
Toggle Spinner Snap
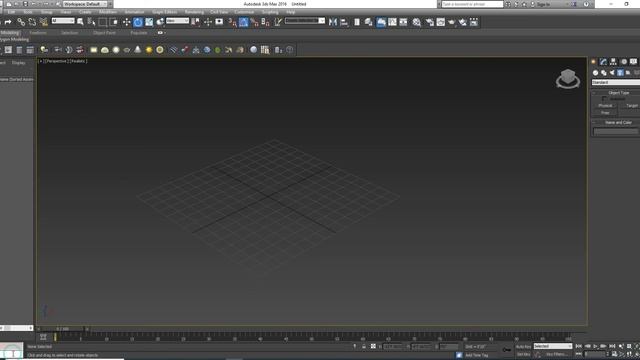tap(265, 22)
